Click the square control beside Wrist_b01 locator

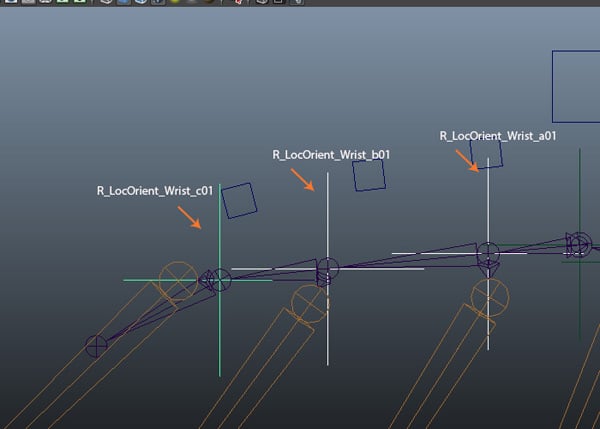369,175
